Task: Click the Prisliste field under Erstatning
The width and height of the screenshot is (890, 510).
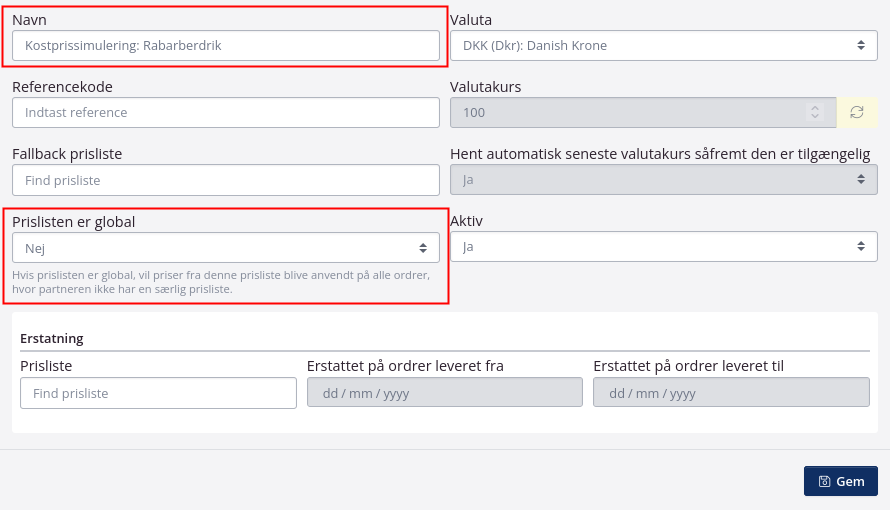Action: (158, 393)
